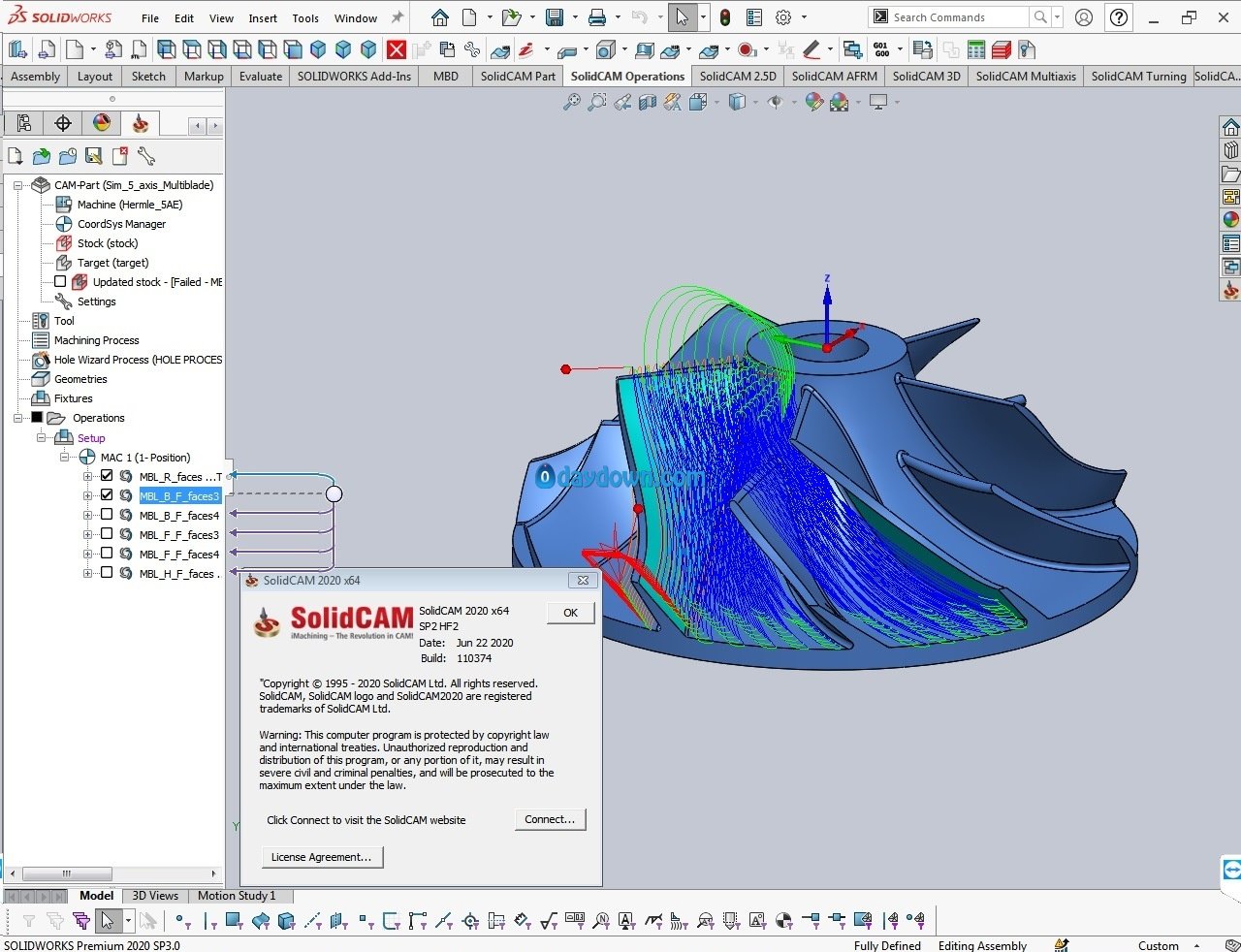Uncheck the MBL_B_F_faces3 operation checkbox
Image resolution: width=1241 pixels, height=952 pixels.
click(107, 495)
